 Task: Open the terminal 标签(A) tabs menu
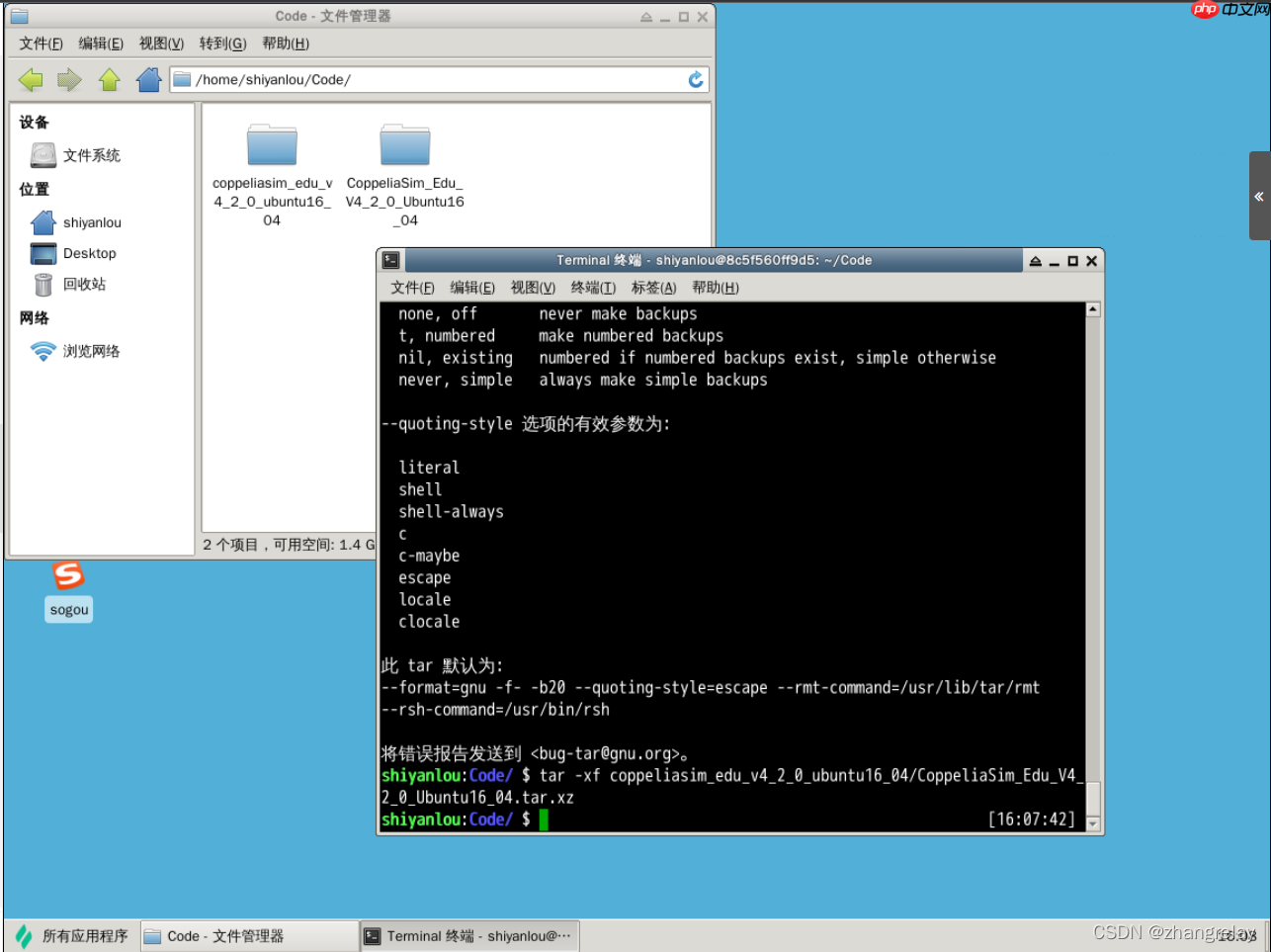tap(653, 288)
